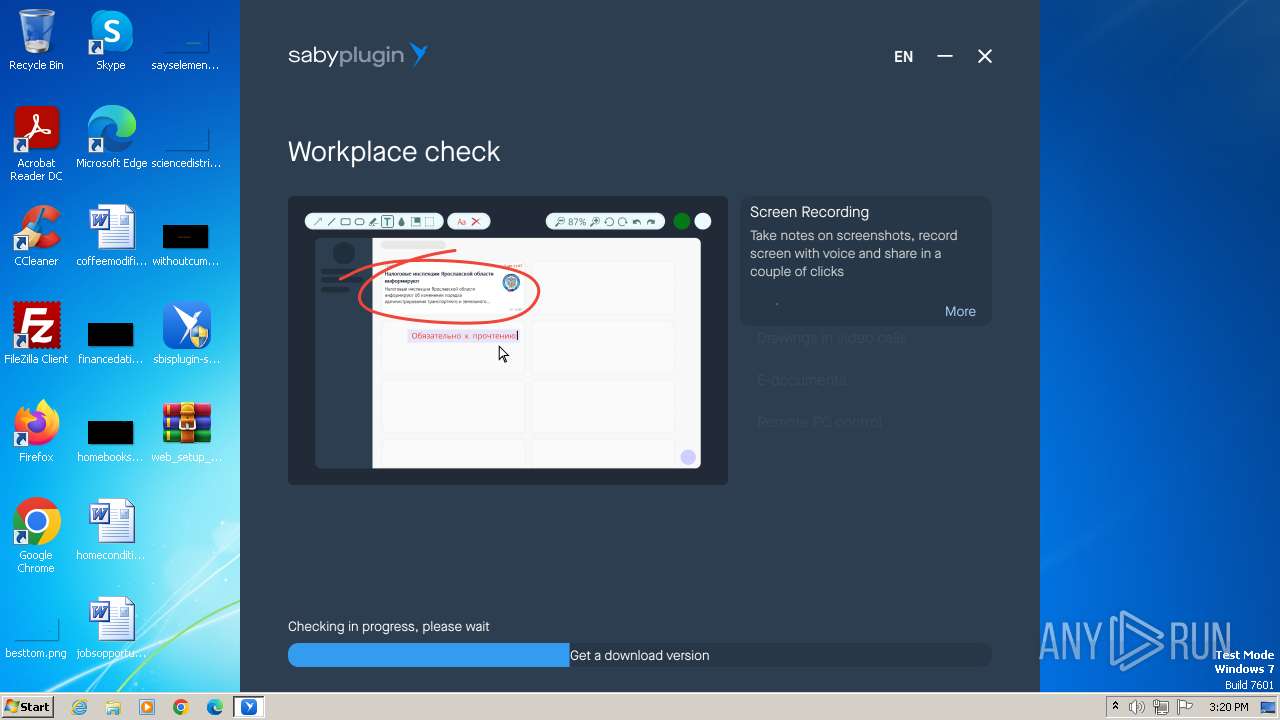Open the Start menu
Image resolution: width=1280 pixels, height=720 pixels.
(x=28, y=706)
